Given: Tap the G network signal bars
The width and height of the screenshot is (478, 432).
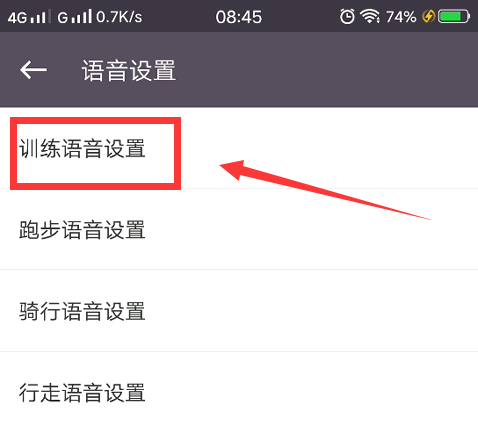Looking at the screenshot, I should [74, 17].
